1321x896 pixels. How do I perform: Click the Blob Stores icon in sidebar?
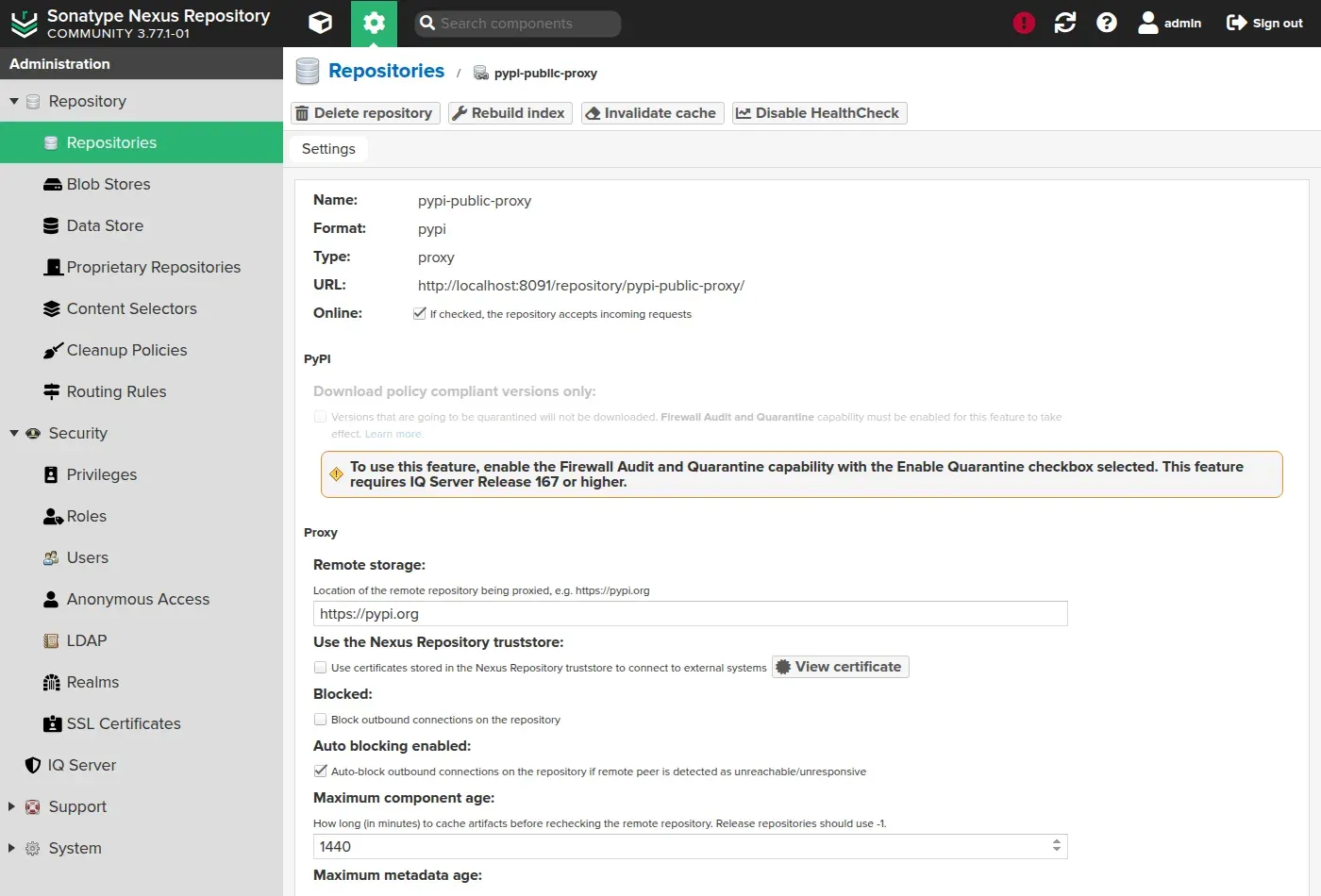pyautogui.click(x=52, y=185)
